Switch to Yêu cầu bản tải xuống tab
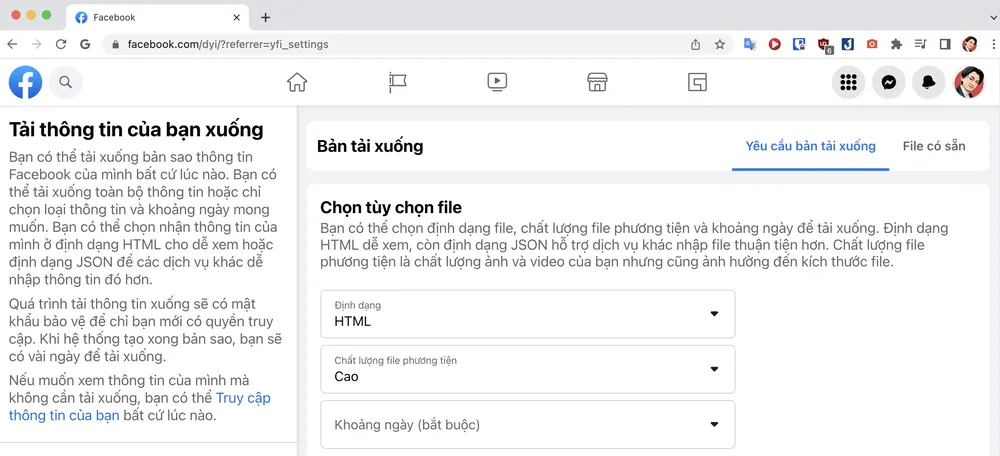Viewport: 1000px width, 456px height. coord(811,146)
